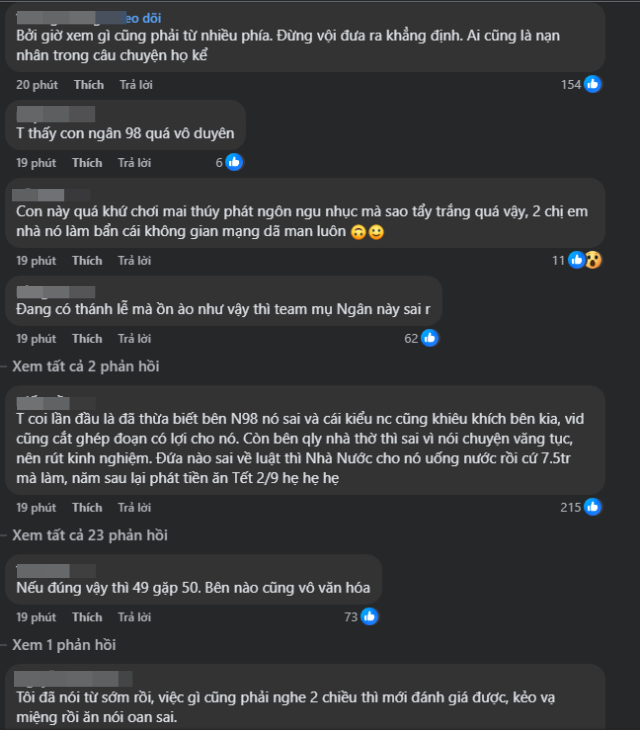Viewport: 640px width, 730px height.
Task: Click the like reaction icon beside 62
Action: (430, 339)
